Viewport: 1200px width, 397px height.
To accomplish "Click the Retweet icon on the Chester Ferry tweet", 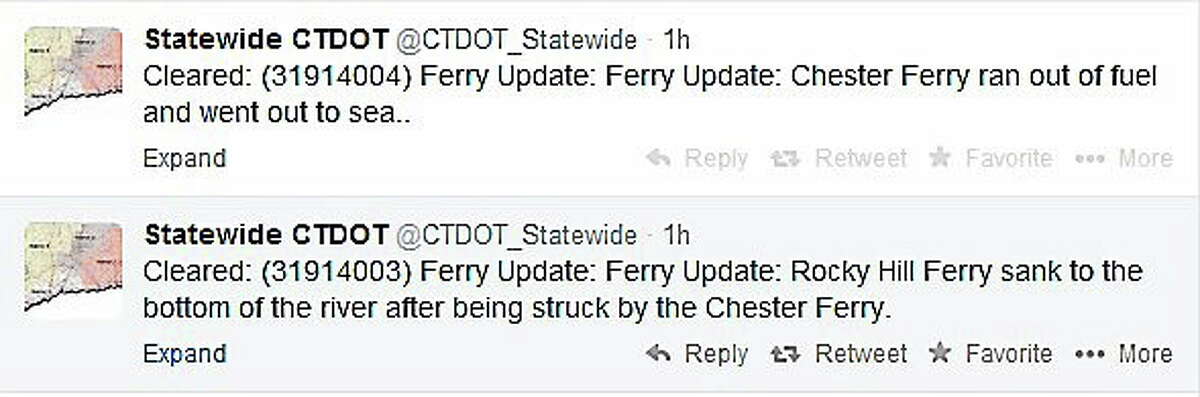I will [x=786, y=159].
